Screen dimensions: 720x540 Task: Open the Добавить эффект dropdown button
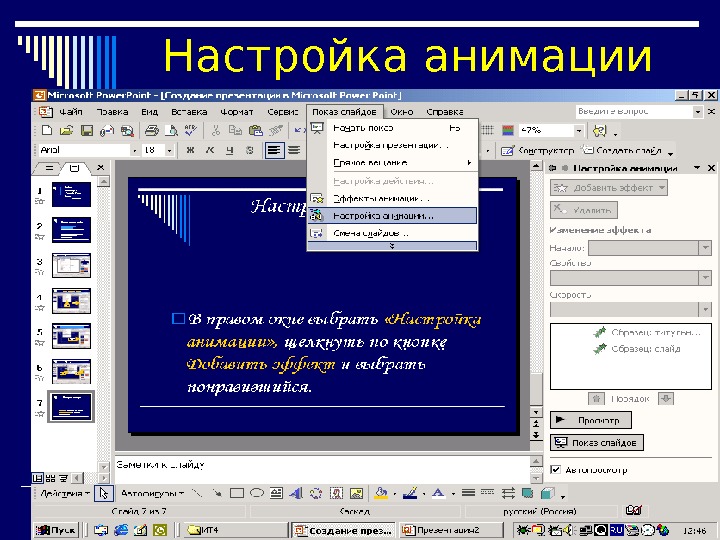(608, 187)
